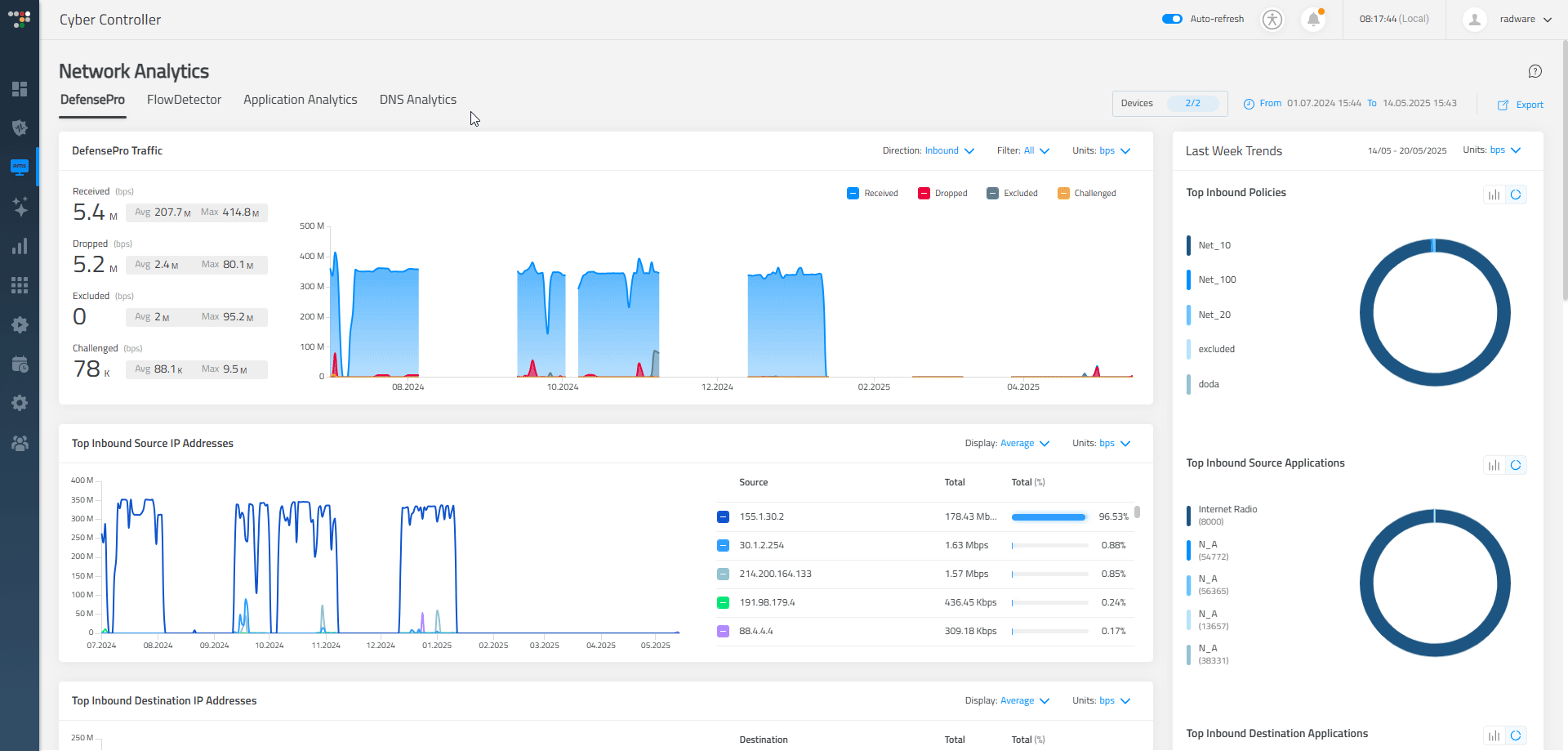1568x751 pixels.
Task: Click the To end date 14.05.2025 15:43
Action: (1419, 103)
